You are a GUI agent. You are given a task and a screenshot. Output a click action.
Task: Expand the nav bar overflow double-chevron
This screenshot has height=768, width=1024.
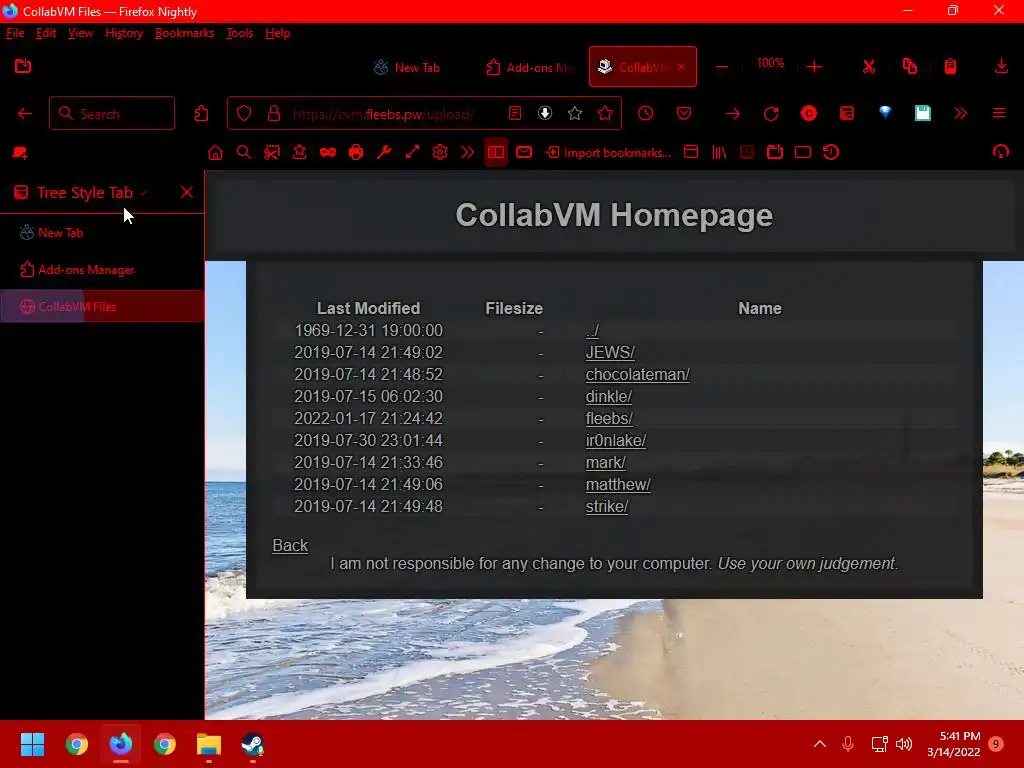pos(960,114)
